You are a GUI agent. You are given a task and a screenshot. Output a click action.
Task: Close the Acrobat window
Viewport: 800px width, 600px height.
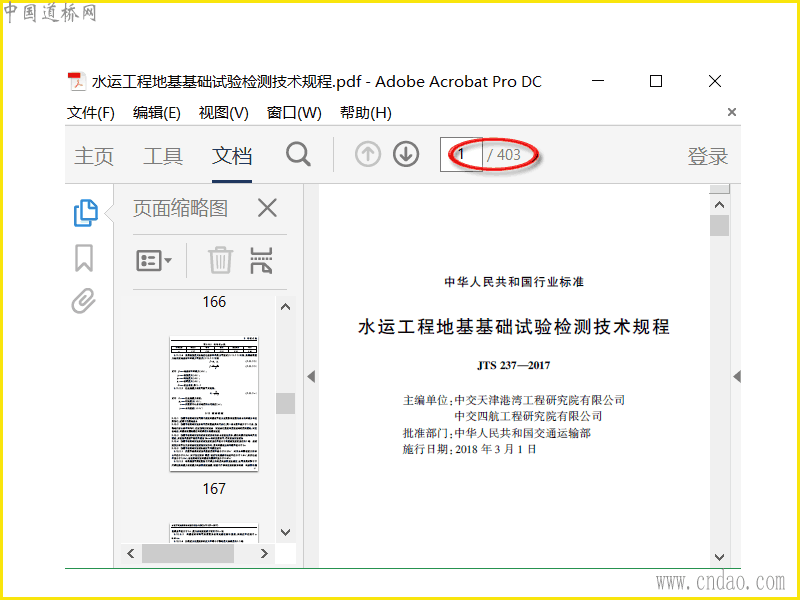point(715,81)
